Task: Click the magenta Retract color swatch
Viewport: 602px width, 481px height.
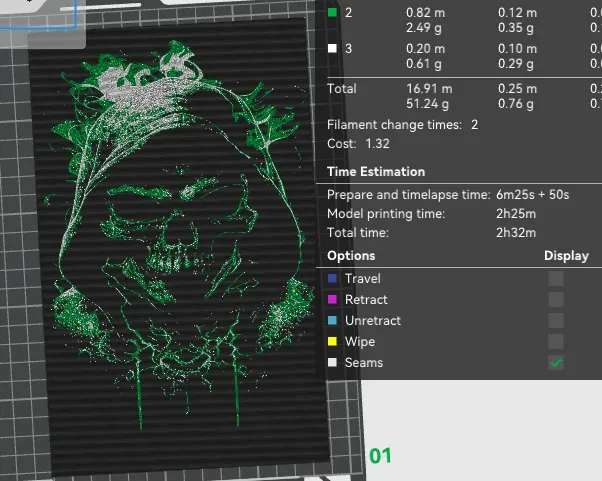Action: coord(332,299)
